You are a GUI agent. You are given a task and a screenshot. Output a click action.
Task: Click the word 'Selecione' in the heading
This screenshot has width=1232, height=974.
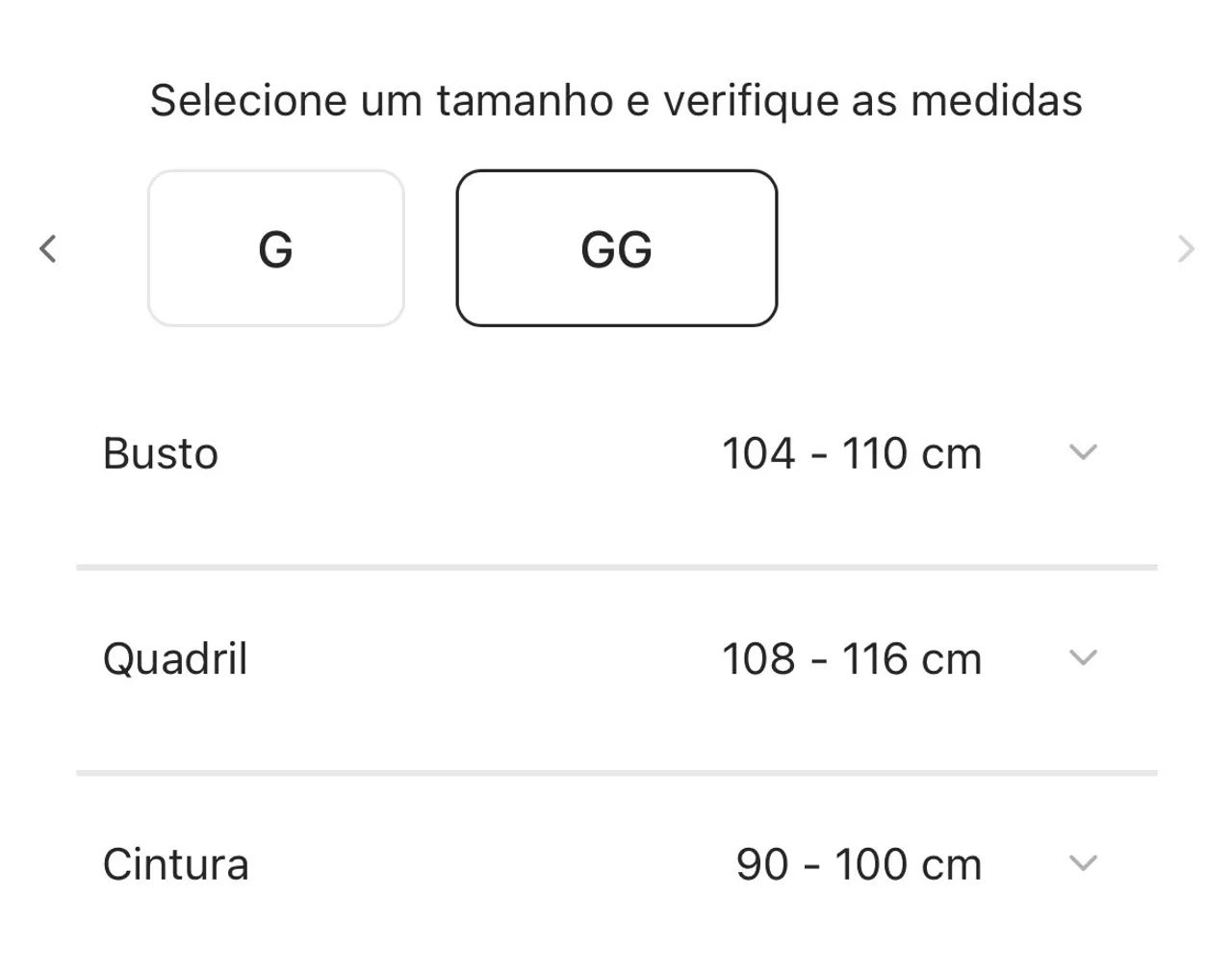248,100
